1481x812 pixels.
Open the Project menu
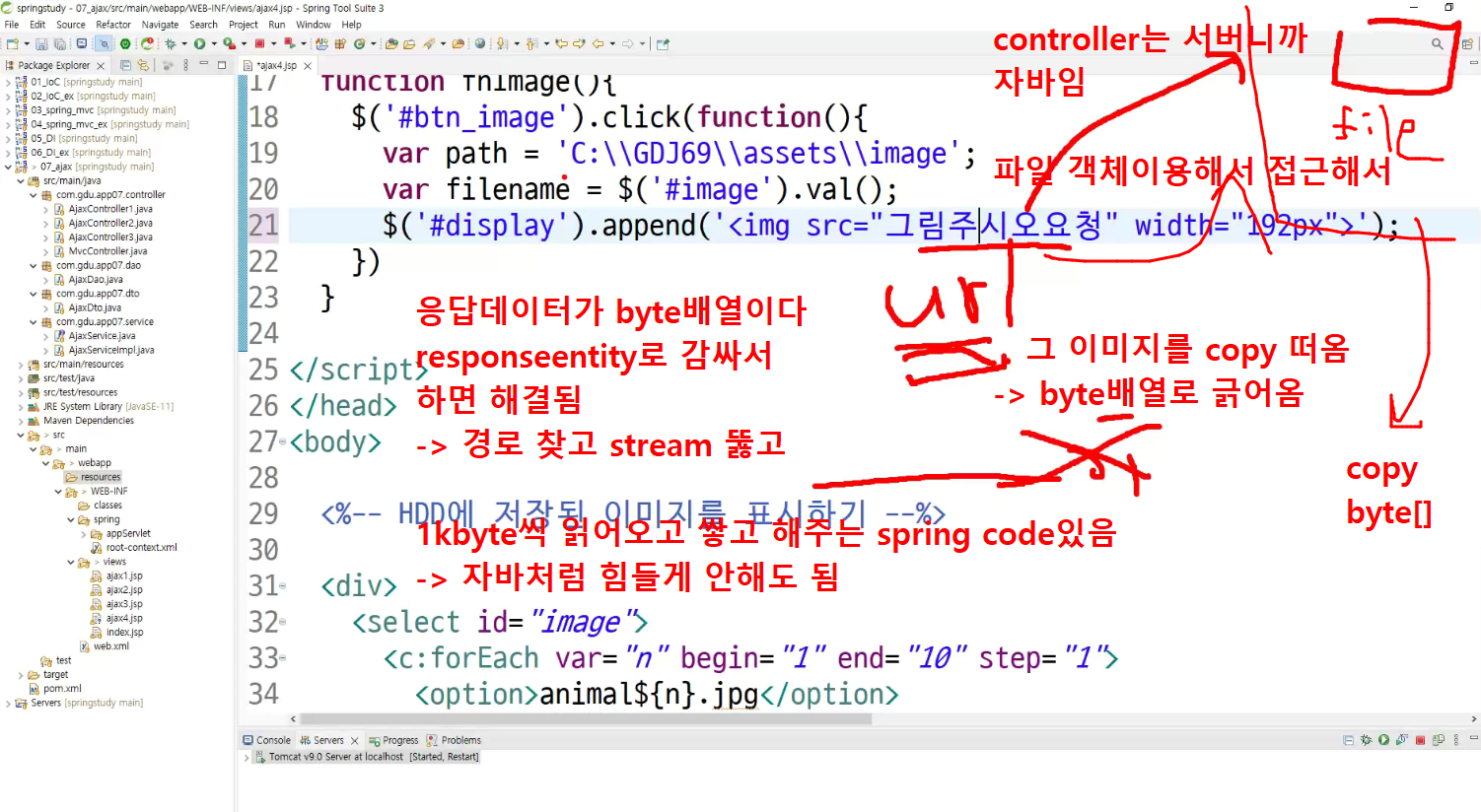[244, 25]
